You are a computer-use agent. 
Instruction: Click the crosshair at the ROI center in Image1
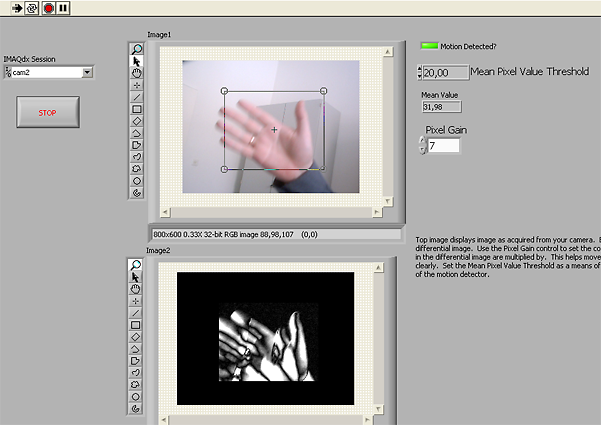pyautogui.click(x=274, y=130)
